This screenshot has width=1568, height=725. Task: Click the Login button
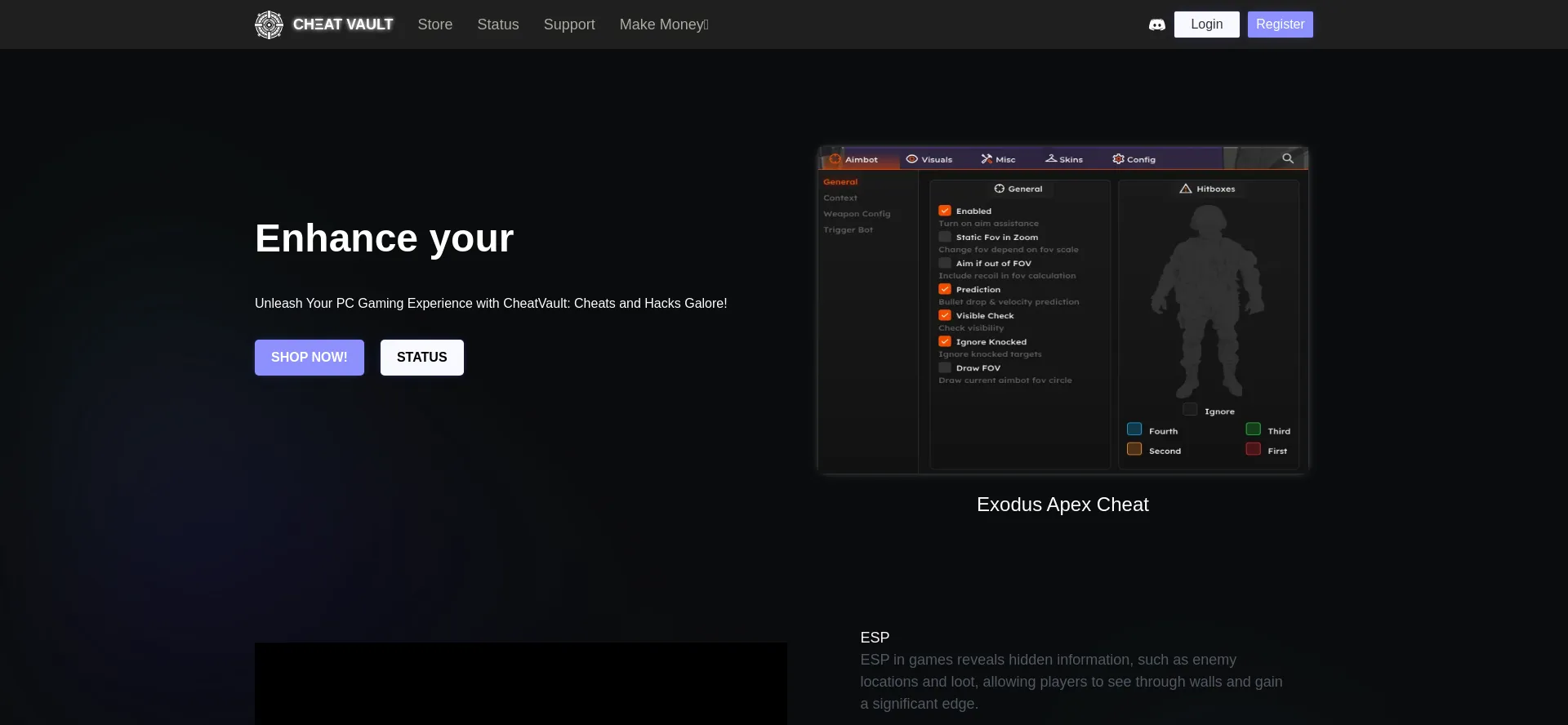coord(1205,24)
